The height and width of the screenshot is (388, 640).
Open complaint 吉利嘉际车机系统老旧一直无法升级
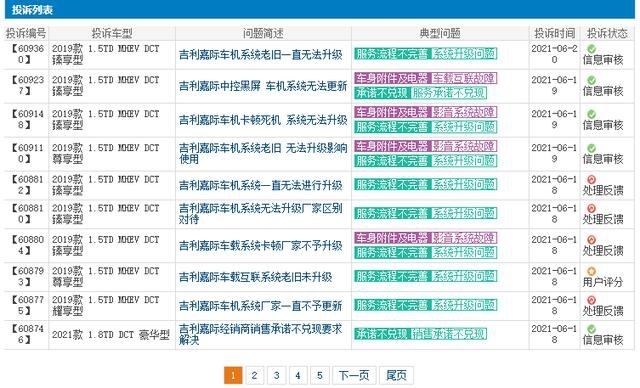point(261,55)
